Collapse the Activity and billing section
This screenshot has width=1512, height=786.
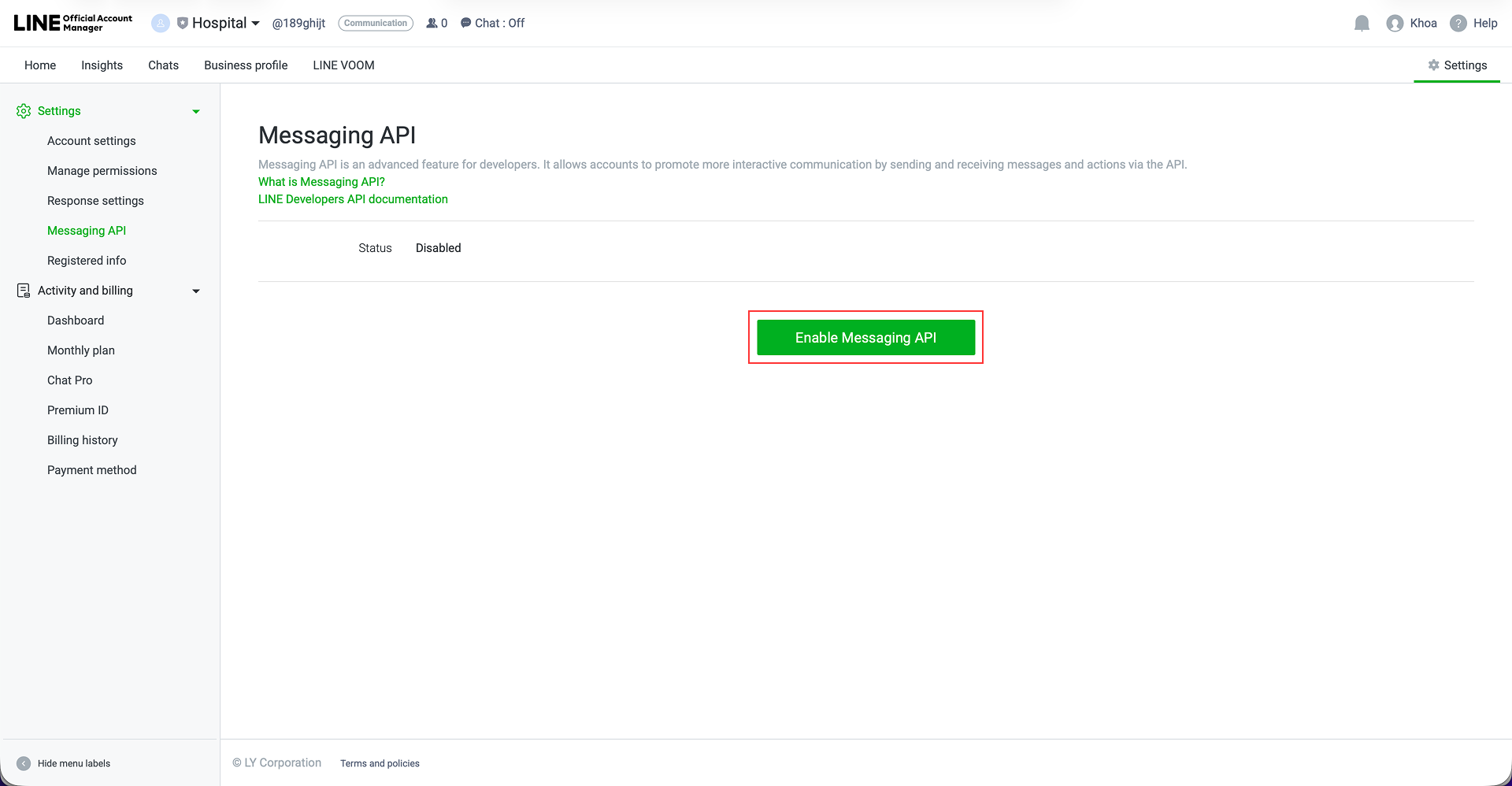coord(195,291)
